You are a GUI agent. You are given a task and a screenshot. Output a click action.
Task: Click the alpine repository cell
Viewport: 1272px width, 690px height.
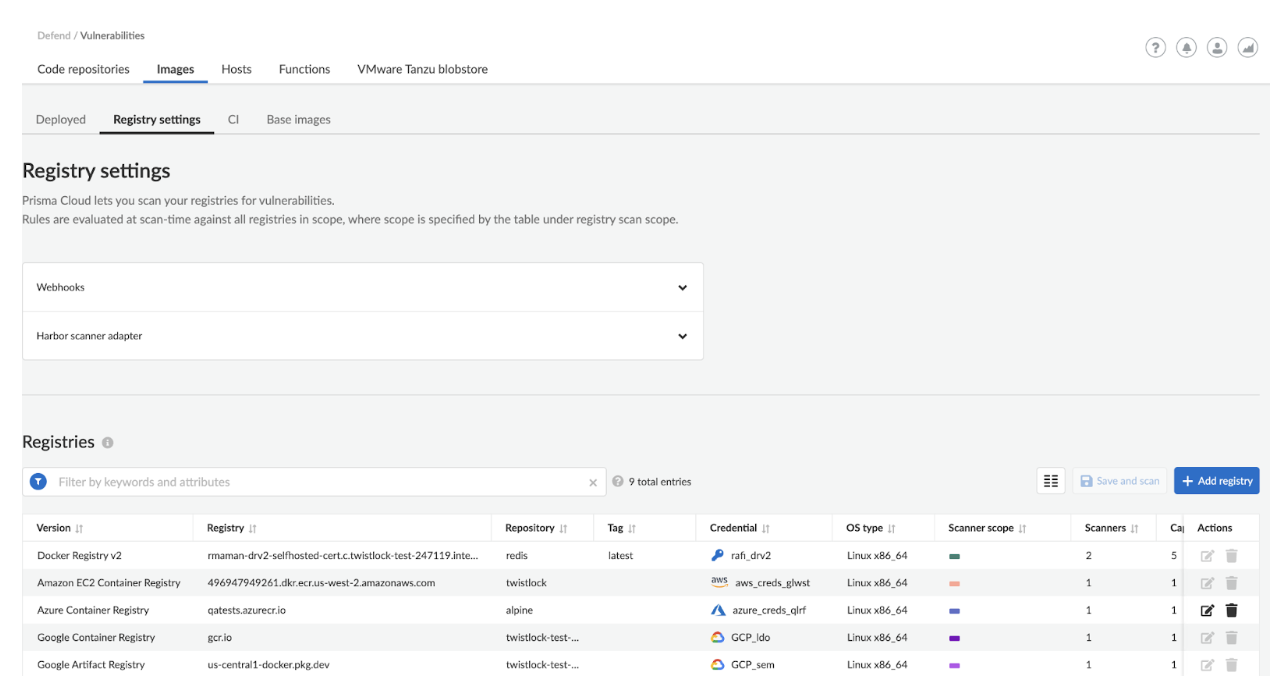pos(519,610)
